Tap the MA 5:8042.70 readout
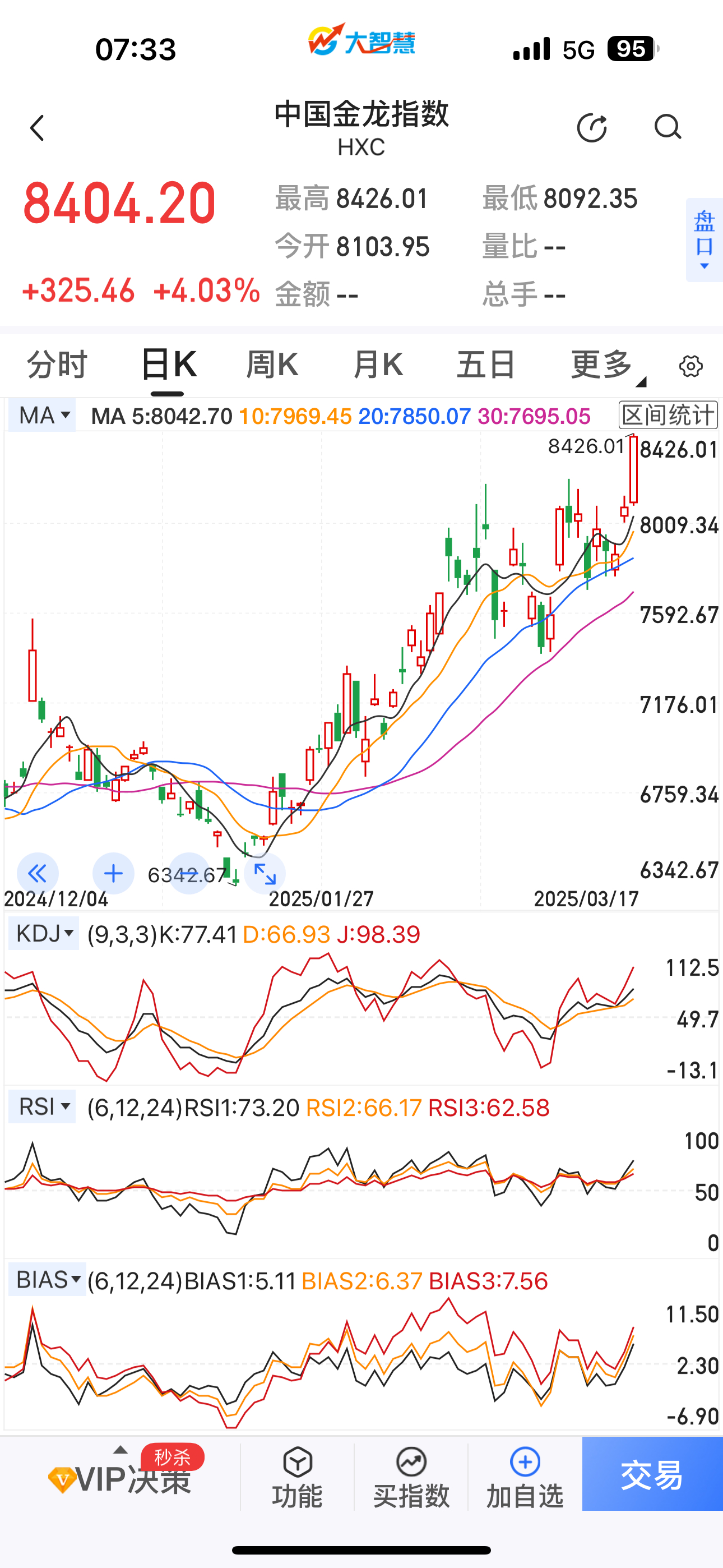The height and width of the screenshot is (1568, 723). (x=162, y=416)
